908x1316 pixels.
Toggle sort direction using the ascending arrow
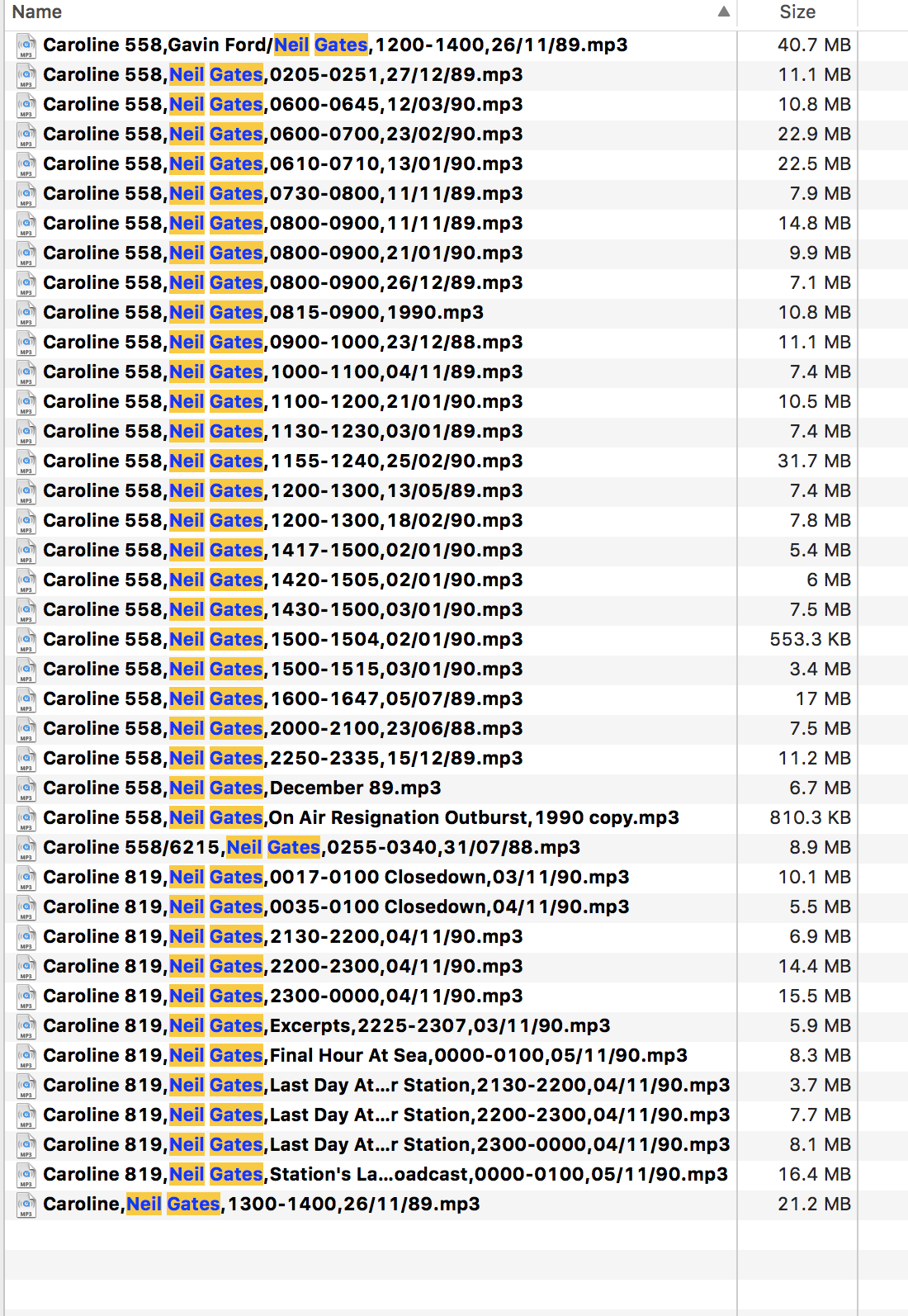click(x=723, y=12)
